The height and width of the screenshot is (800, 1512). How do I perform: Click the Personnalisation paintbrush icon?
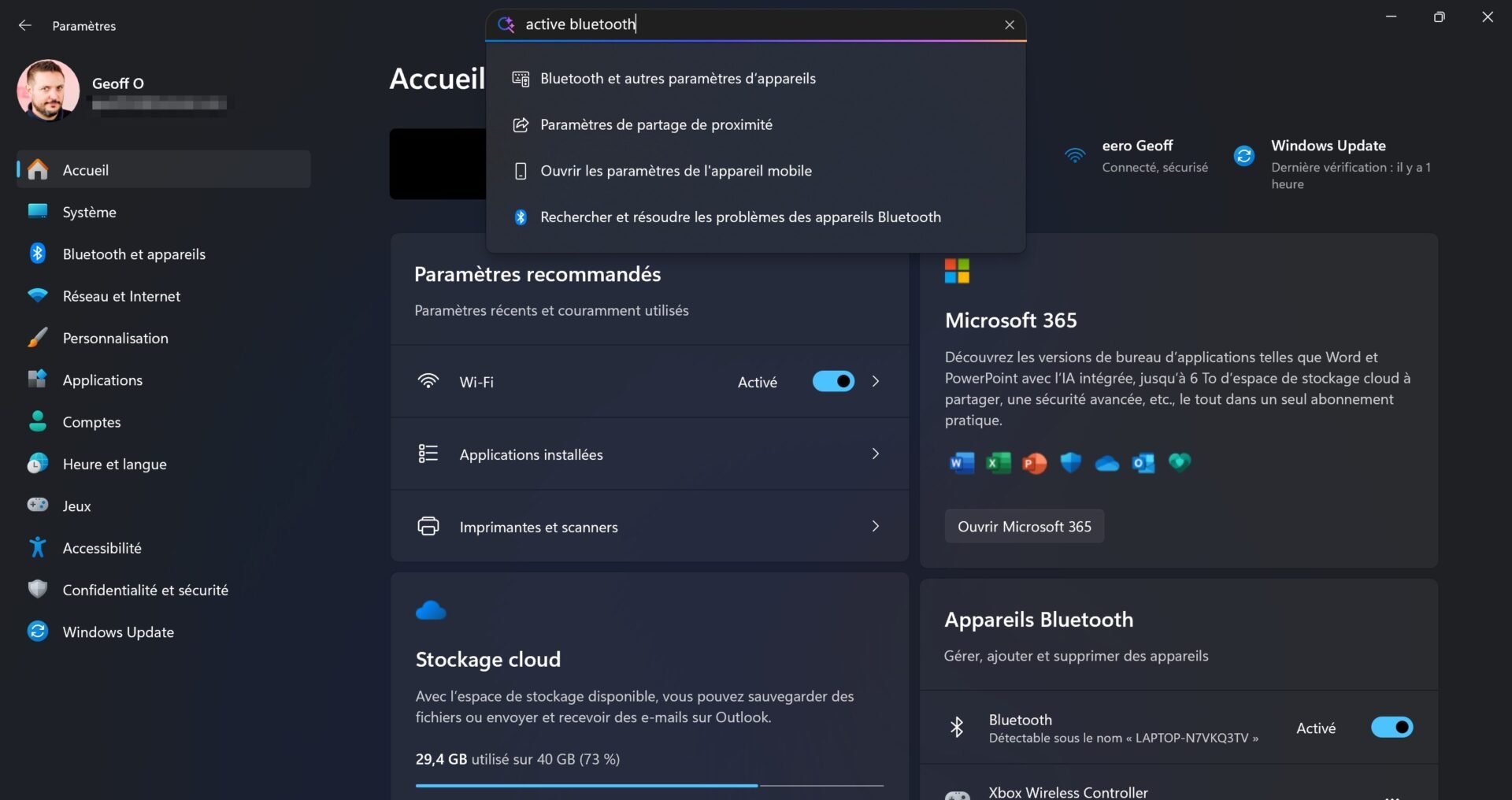pos(38,337)
